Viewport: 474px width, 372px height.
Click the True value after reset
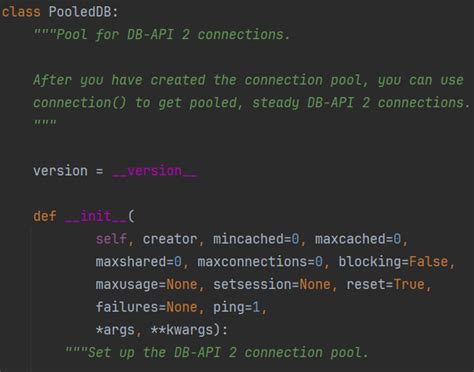pyautogui.click(x=409, y=284)
